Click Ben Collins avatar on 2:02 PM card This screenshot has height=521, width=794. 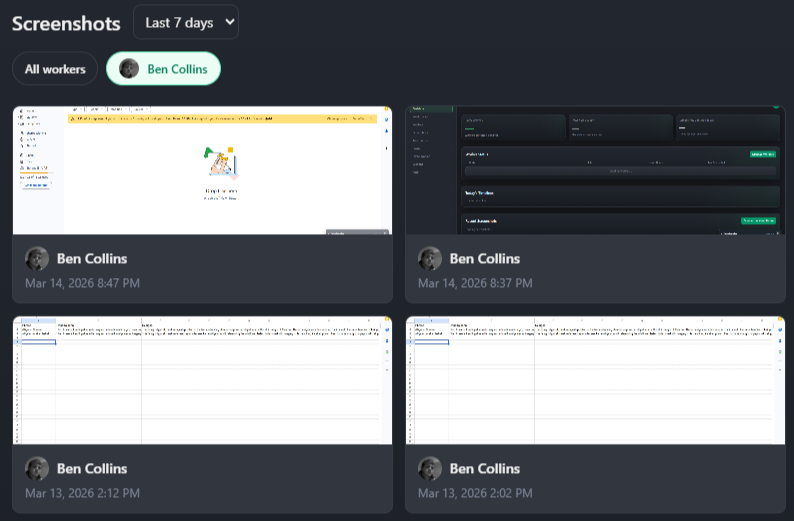pyautogui.click(x=430, y=469)
